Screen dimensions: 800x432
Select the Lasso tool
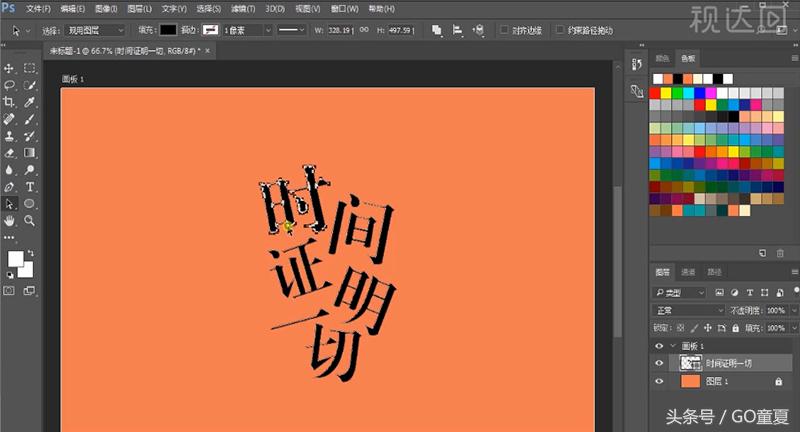coord(10,85)
